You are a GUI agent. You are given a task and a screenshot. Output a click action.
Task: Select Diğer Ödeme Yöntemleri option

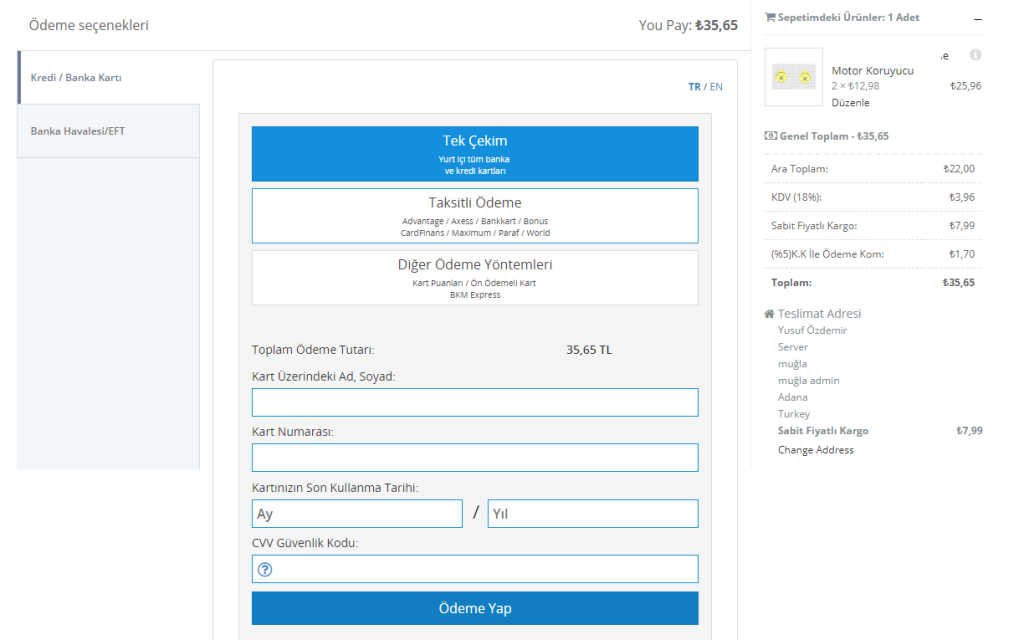pyautogui.click(x=475, y=278)
